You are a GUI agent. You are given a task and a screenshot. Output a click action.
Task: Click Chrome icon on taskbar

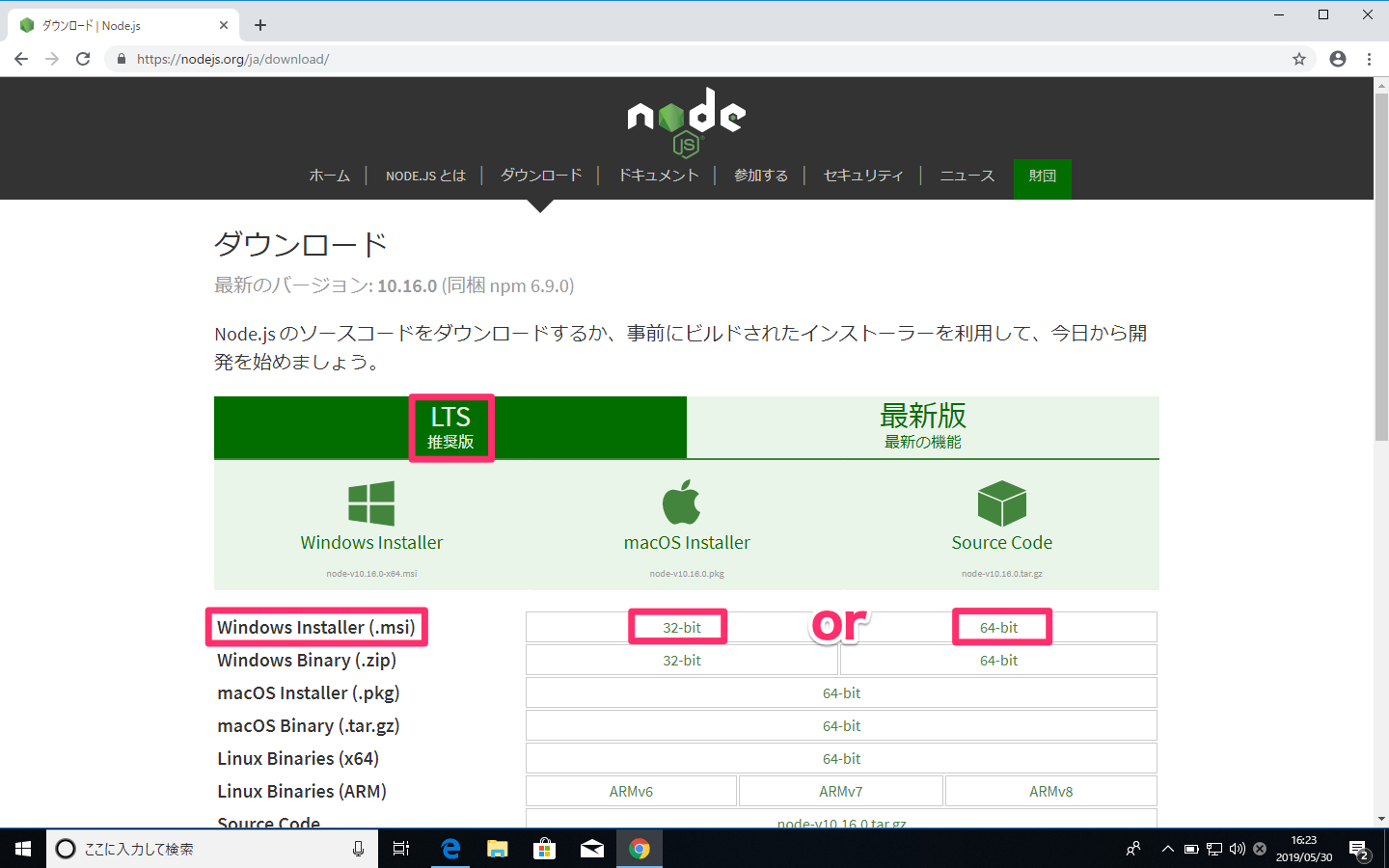pos(639,849)
